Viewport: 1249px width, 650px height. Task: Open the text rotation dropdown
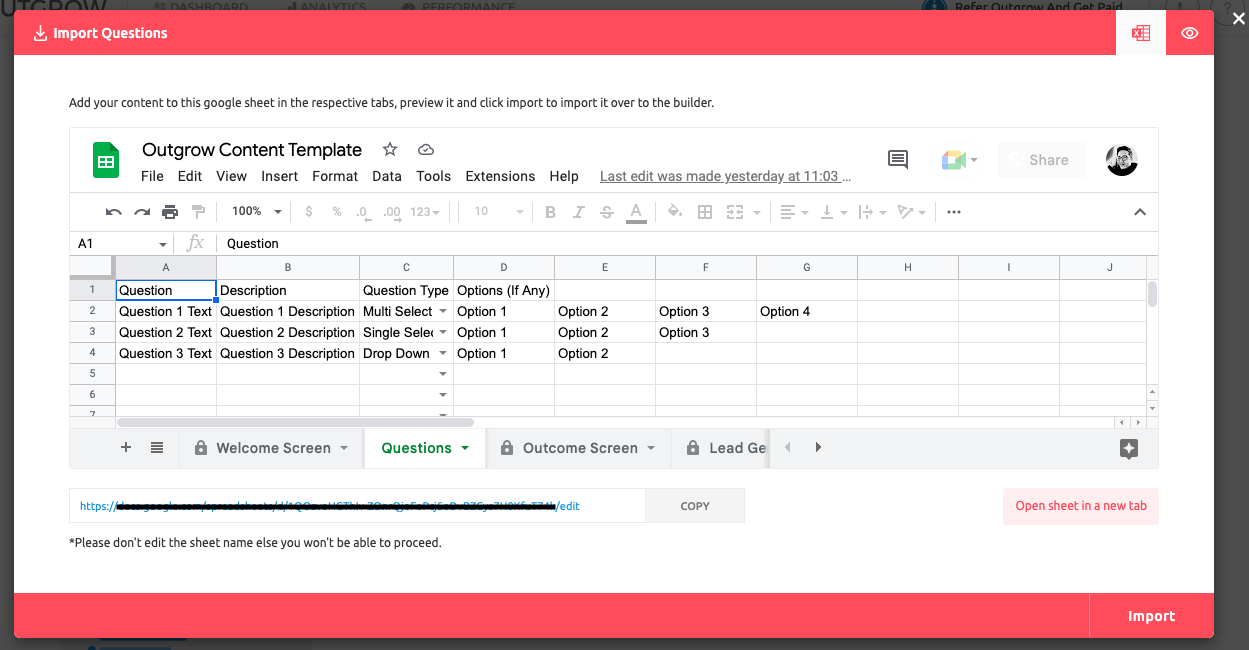coord(911,212)
